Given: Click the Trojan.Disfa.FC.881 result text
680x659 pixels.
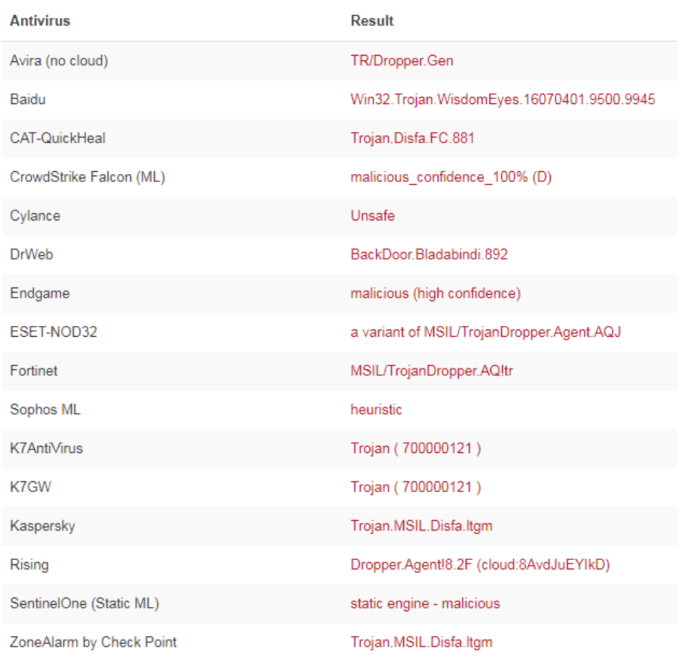Looking at the screenshot, I should point(413,138).
